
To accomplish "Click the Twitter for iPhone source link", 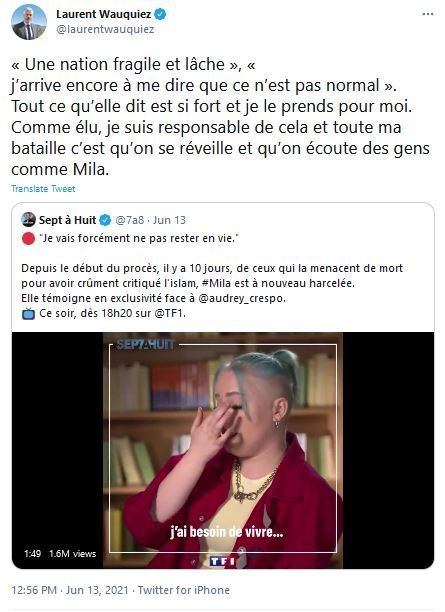I will [x=184, y=590].
